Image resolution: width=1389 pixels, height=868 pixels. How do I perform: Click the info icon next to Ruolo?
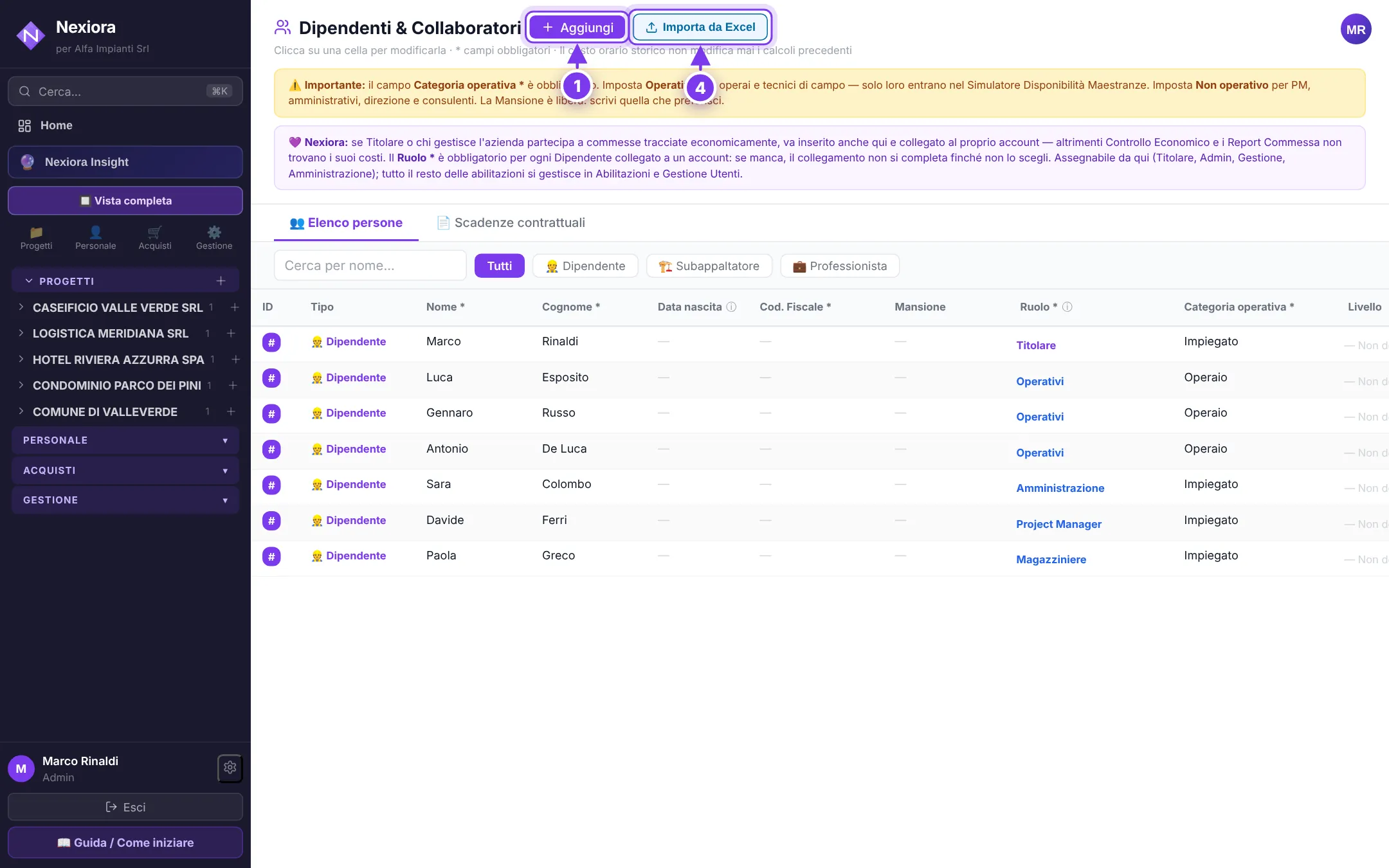tap(1067, 307)
